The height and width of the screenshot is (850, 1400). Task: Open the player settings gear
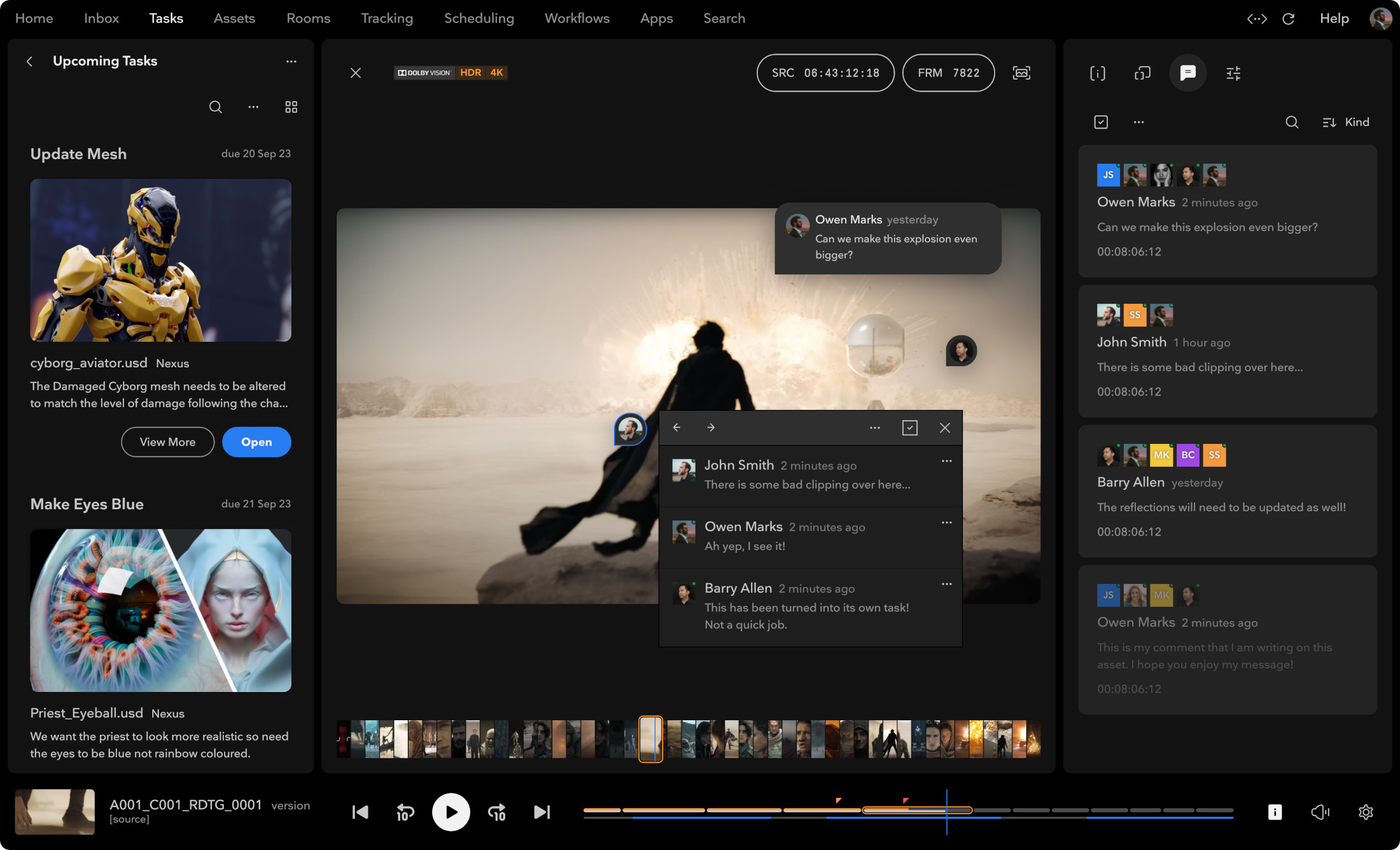tap(1366, 812)
